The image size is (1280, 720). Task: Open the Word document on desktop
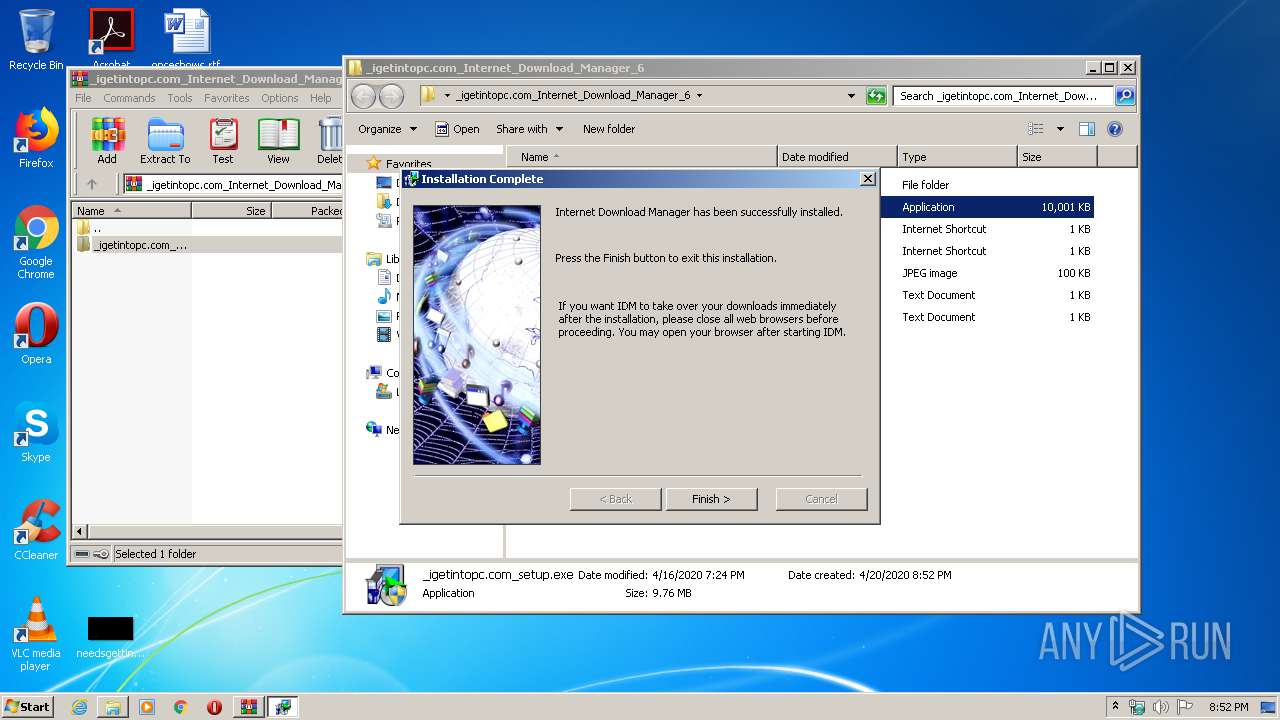coord(187,38)
